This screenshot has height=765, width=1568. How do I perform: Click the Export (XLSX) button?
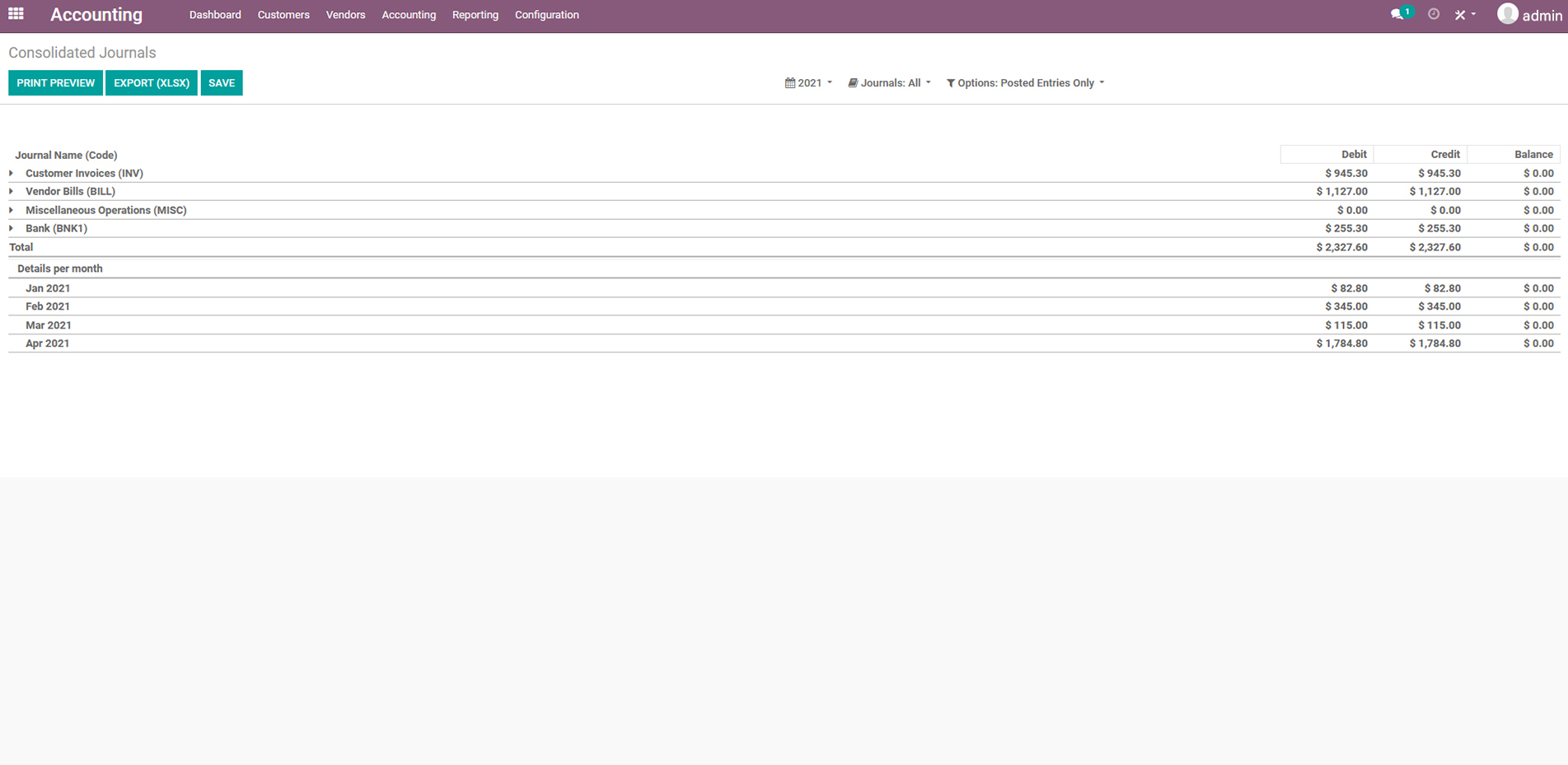pos(152,83)
